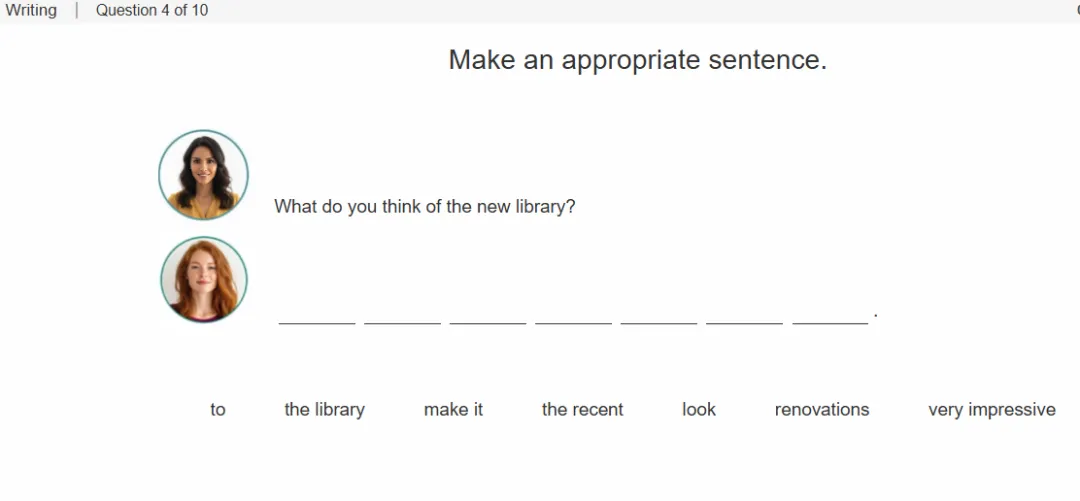
Task: Select the "the recent" word tile
Action: point(582,409)
